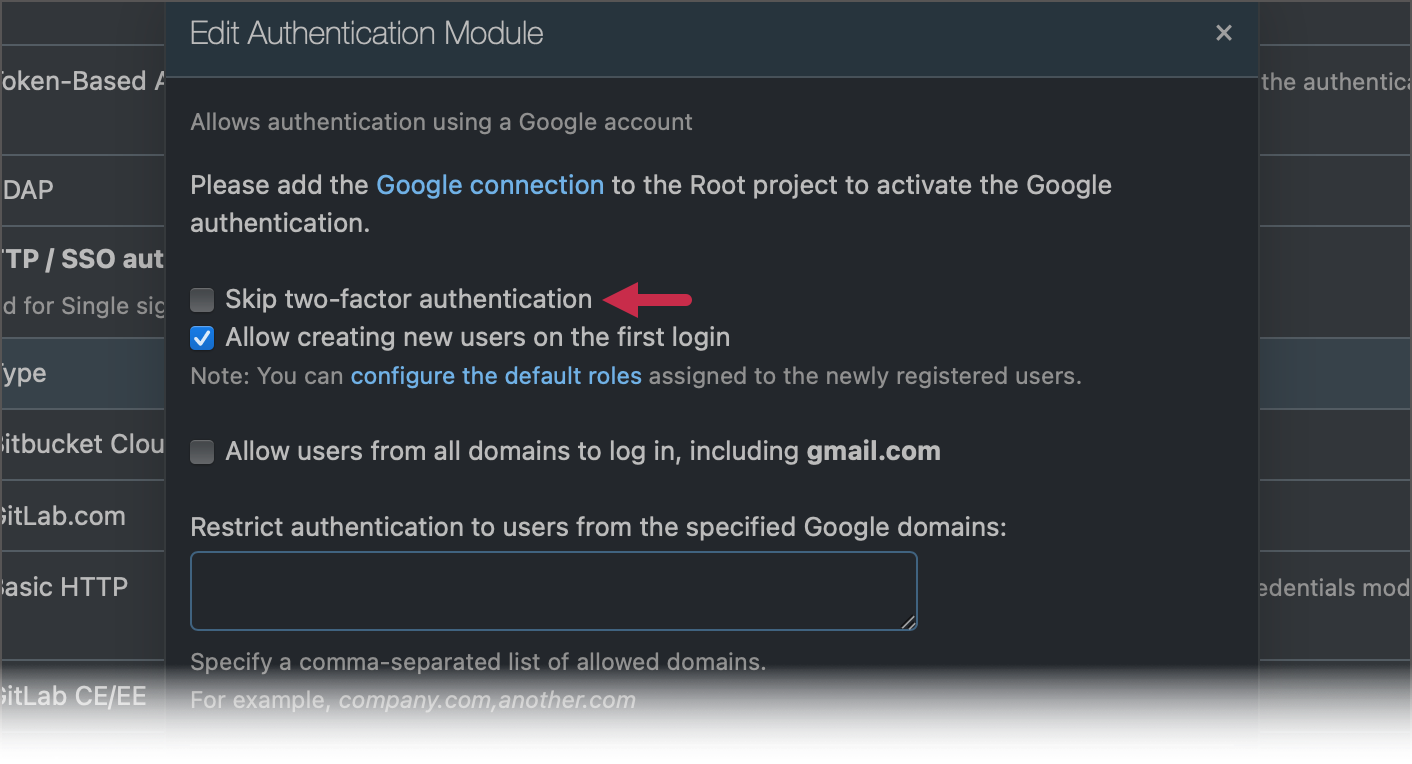Close the Edit Authentication Module dialog
This screenshot has width=1412, height=764.
point(1224,32)
